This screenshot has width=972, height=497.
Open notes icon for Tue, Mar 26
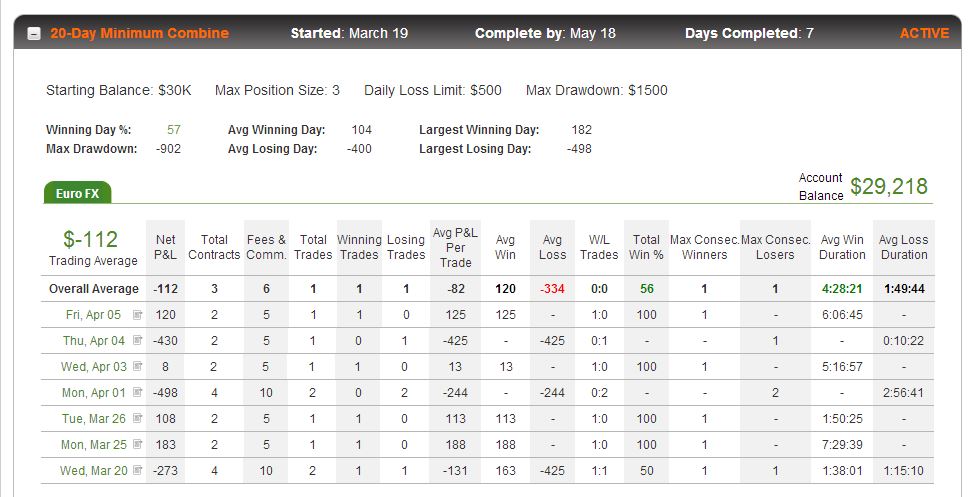(x=138, y=418)
